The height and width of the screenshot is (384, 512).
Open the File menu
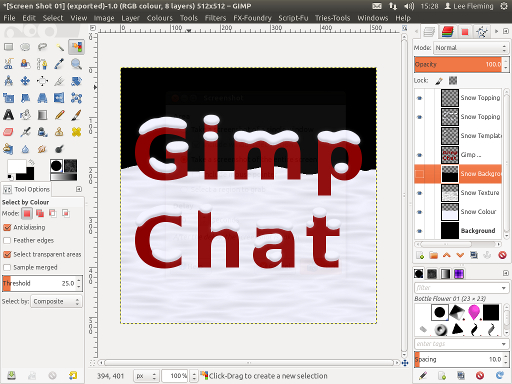click(9, 18)
